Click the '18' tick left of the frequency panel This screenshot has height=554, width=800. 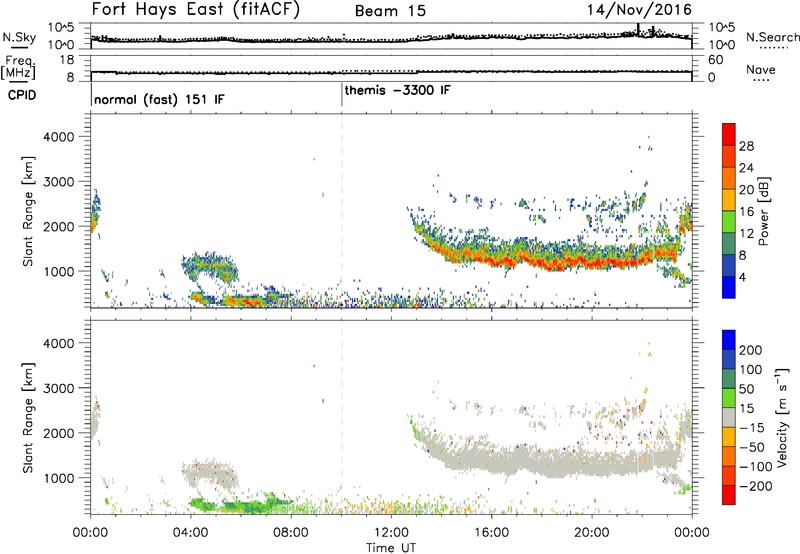pos(66,60)
